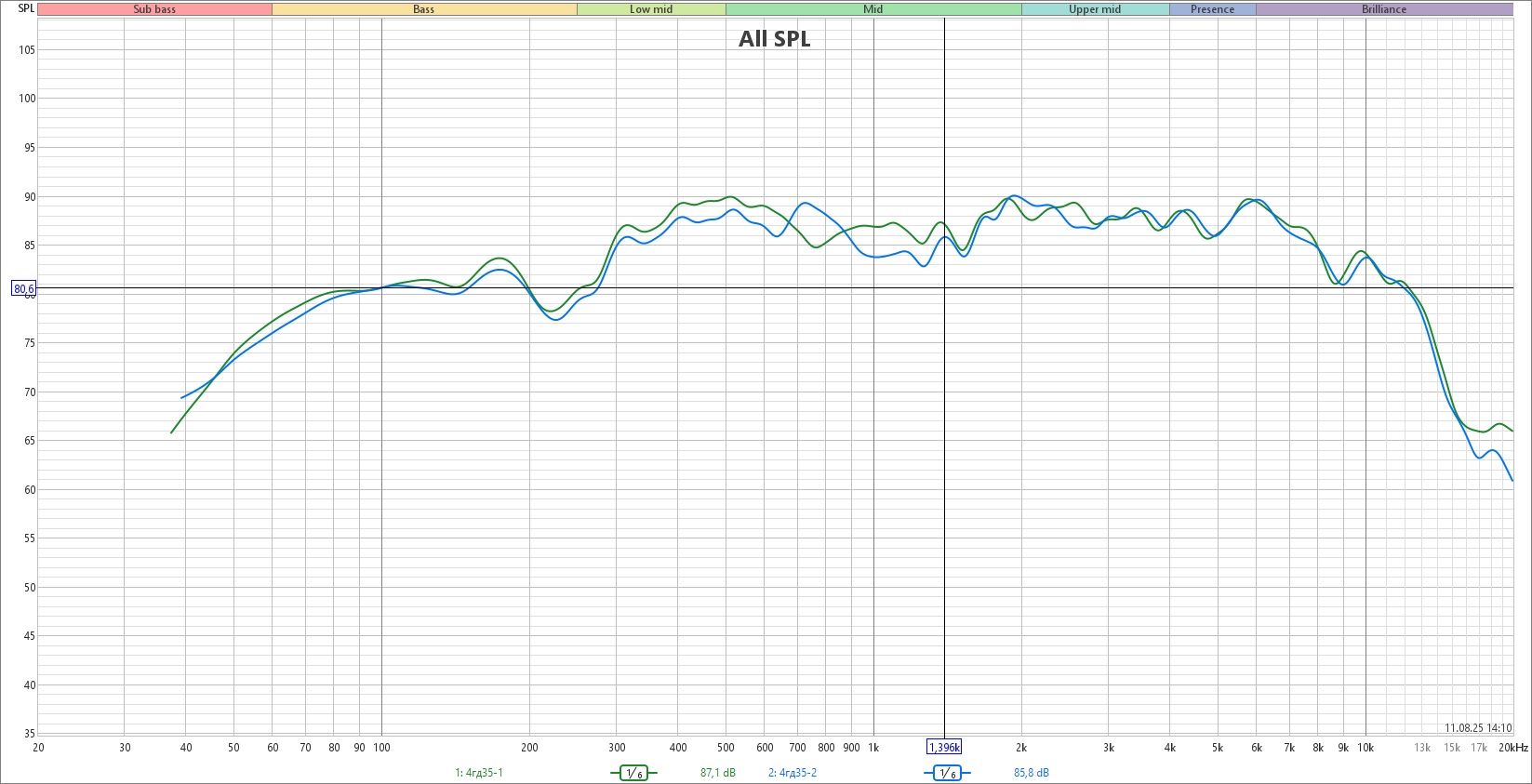1532x784 pixels.
Task: Click the 13k frequency axis label
Action: tap(1422, 748)
